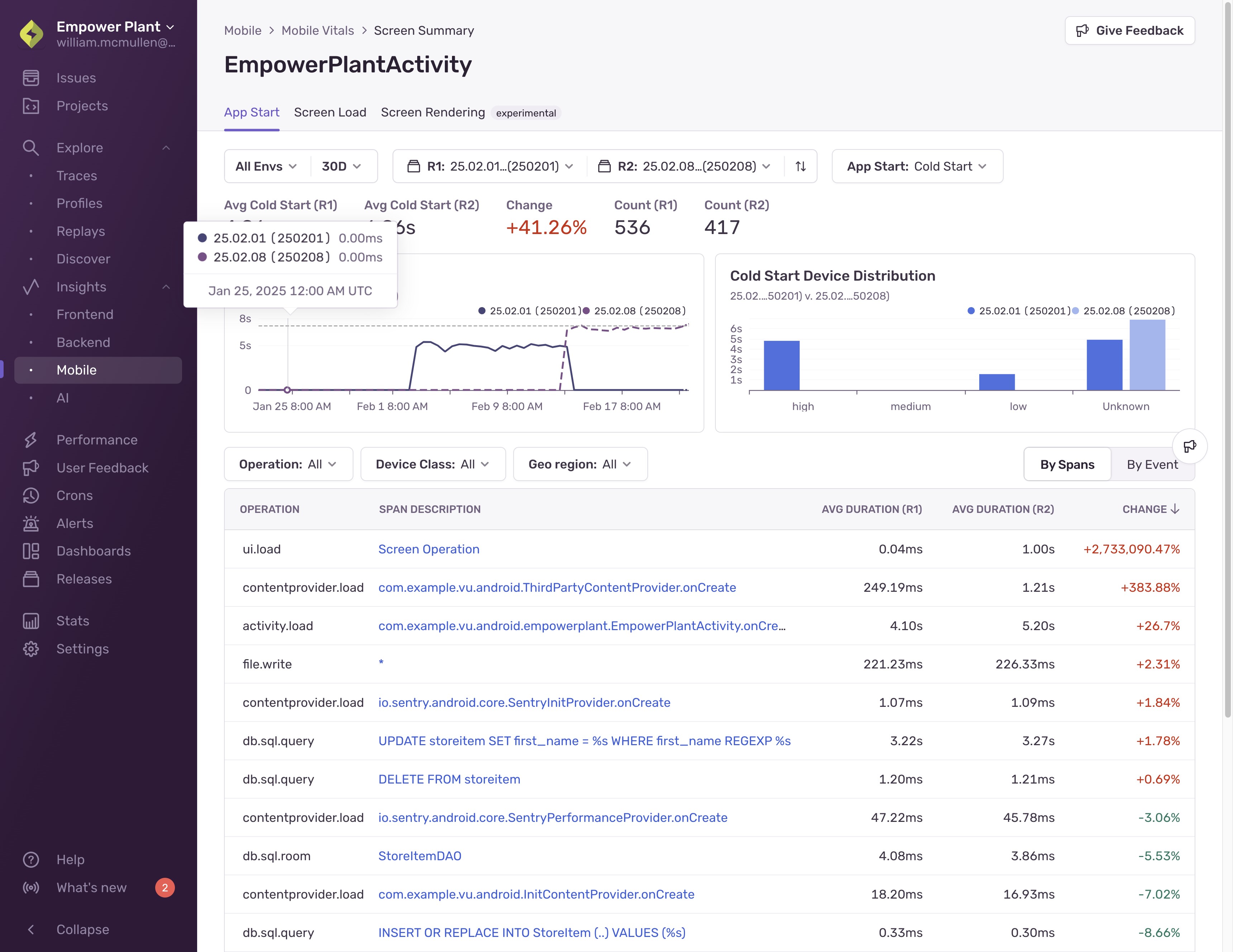This screenshot has height=952, width=1233.
Task: Open DELETE FROM storeitem span link
Action: [x=449, y=779]
